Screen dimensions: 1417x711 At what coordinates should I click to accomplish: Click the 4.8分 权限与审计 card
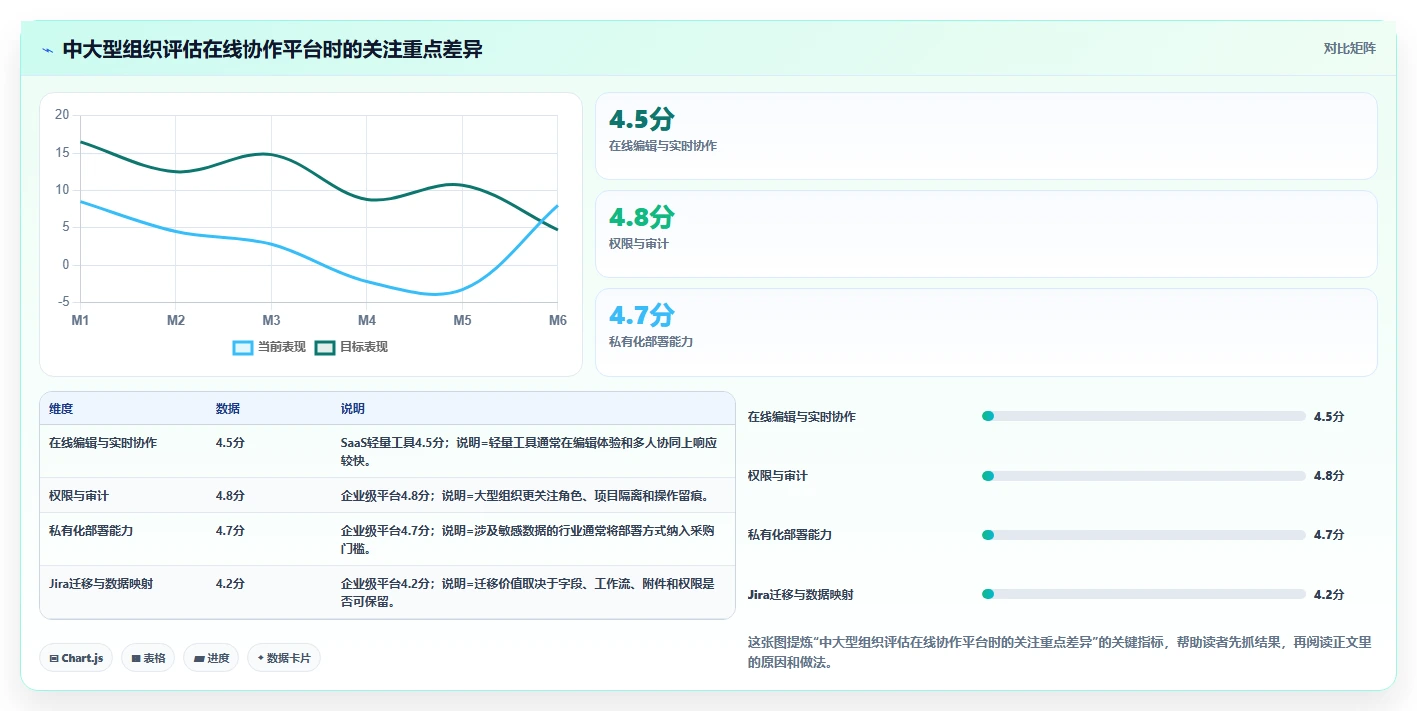(986, 234)
